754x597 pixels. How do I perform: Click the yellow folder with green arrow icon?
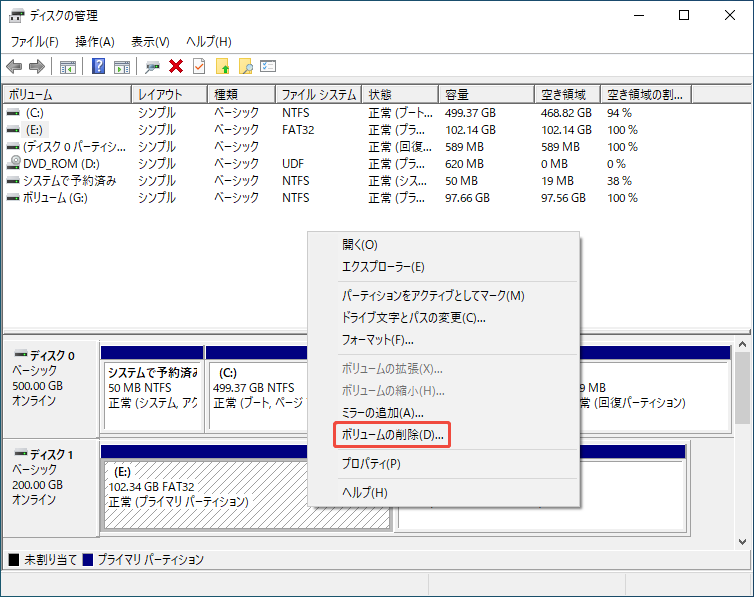pos(223,66)
